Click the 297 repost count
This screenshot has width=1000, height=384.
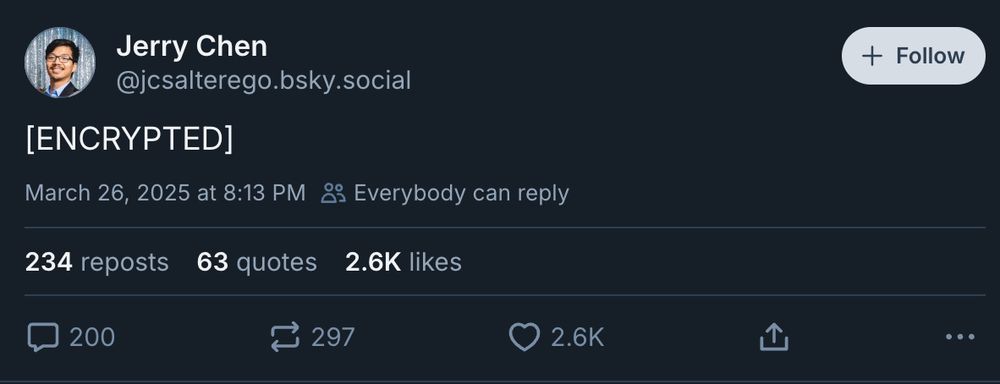[332, 337]
